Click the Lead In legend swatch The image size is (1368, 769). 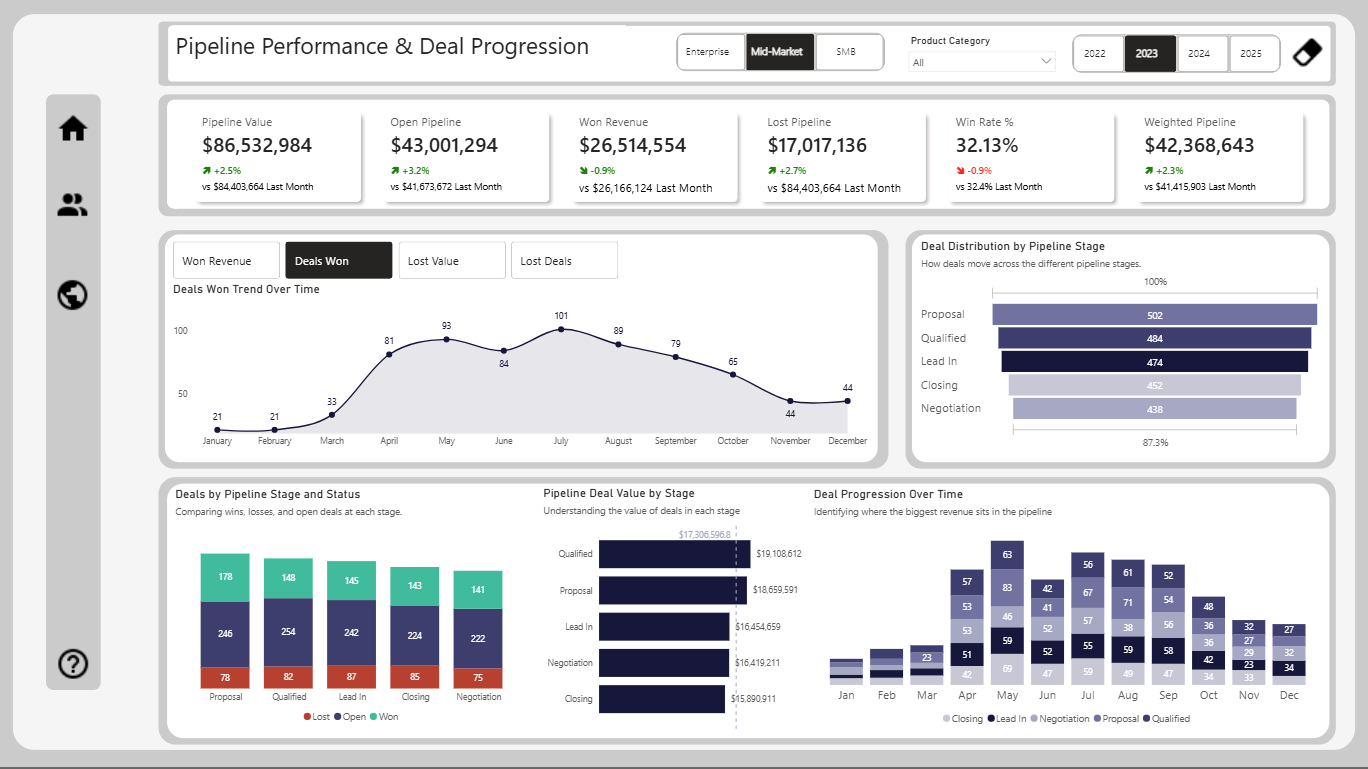[991, 719]
